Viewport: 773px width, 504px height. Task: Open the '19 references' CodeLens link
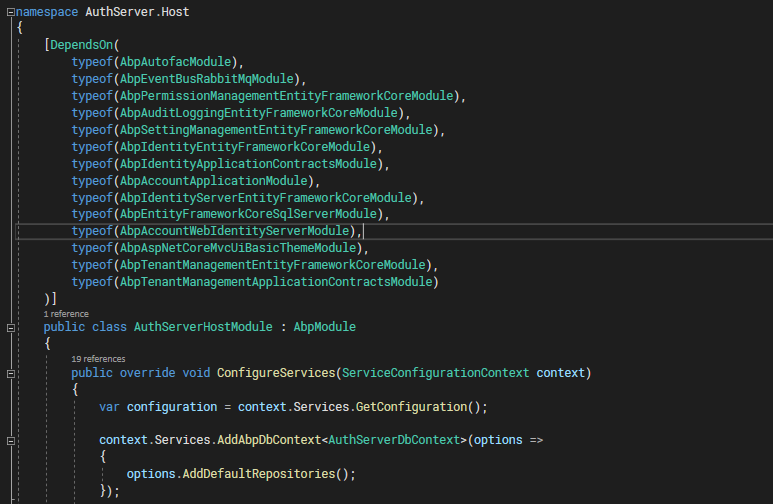(x=97, y=358)
